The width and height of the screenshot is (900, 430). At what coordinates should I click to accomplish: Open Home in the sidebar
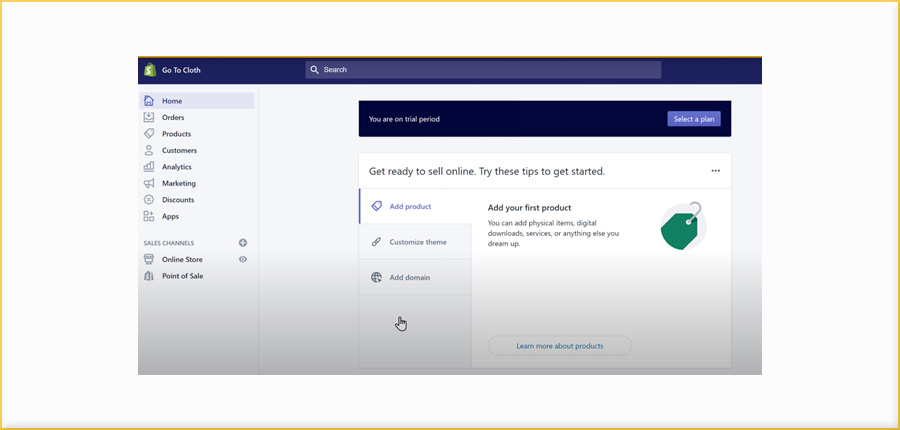197,101
